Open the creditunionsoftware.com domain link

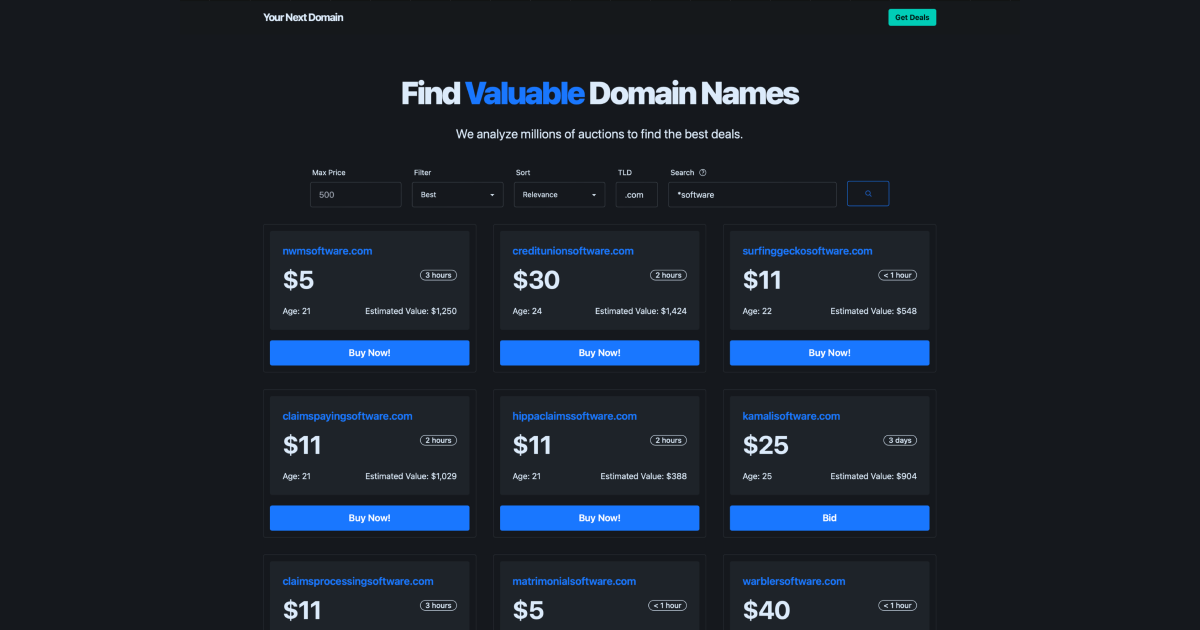point(573,251)
